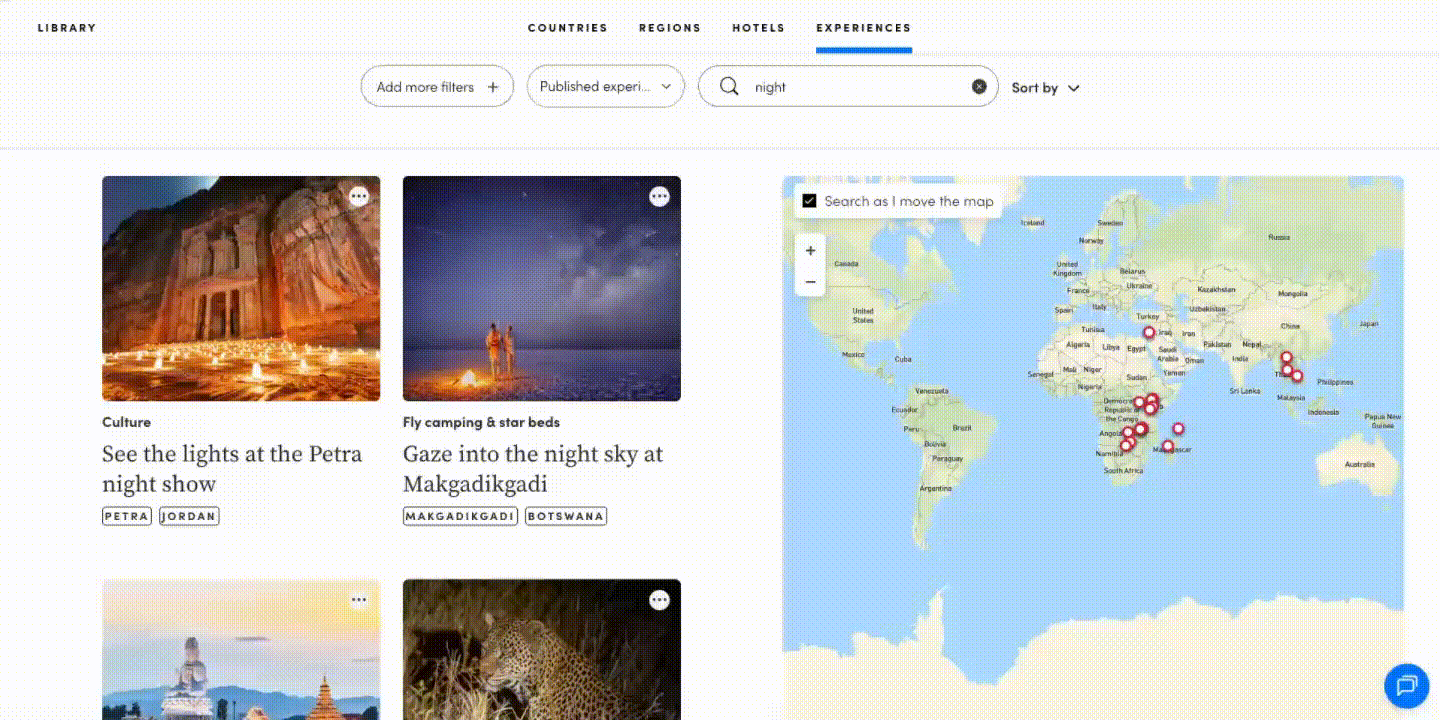Clear the search text with the X icon

[979, 87]
